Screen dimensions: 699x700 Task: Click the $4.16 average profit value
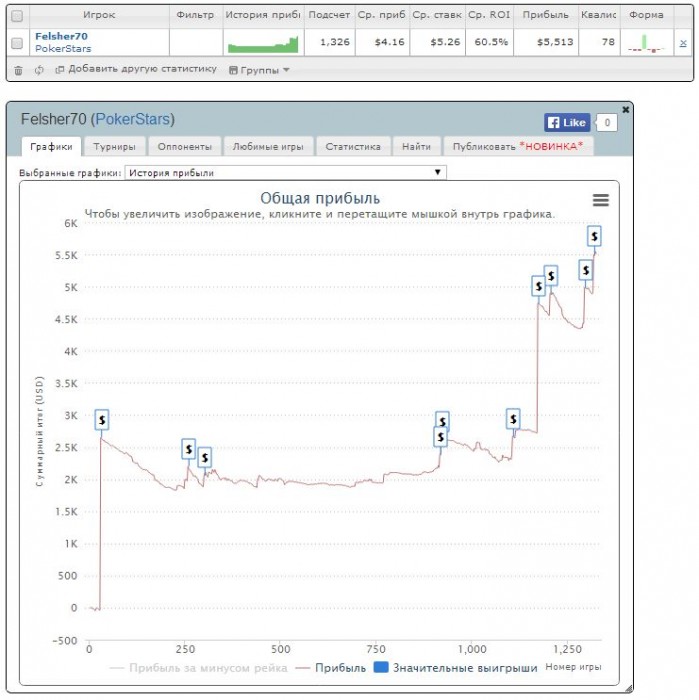pyautogui.click(x=389, y=42)
